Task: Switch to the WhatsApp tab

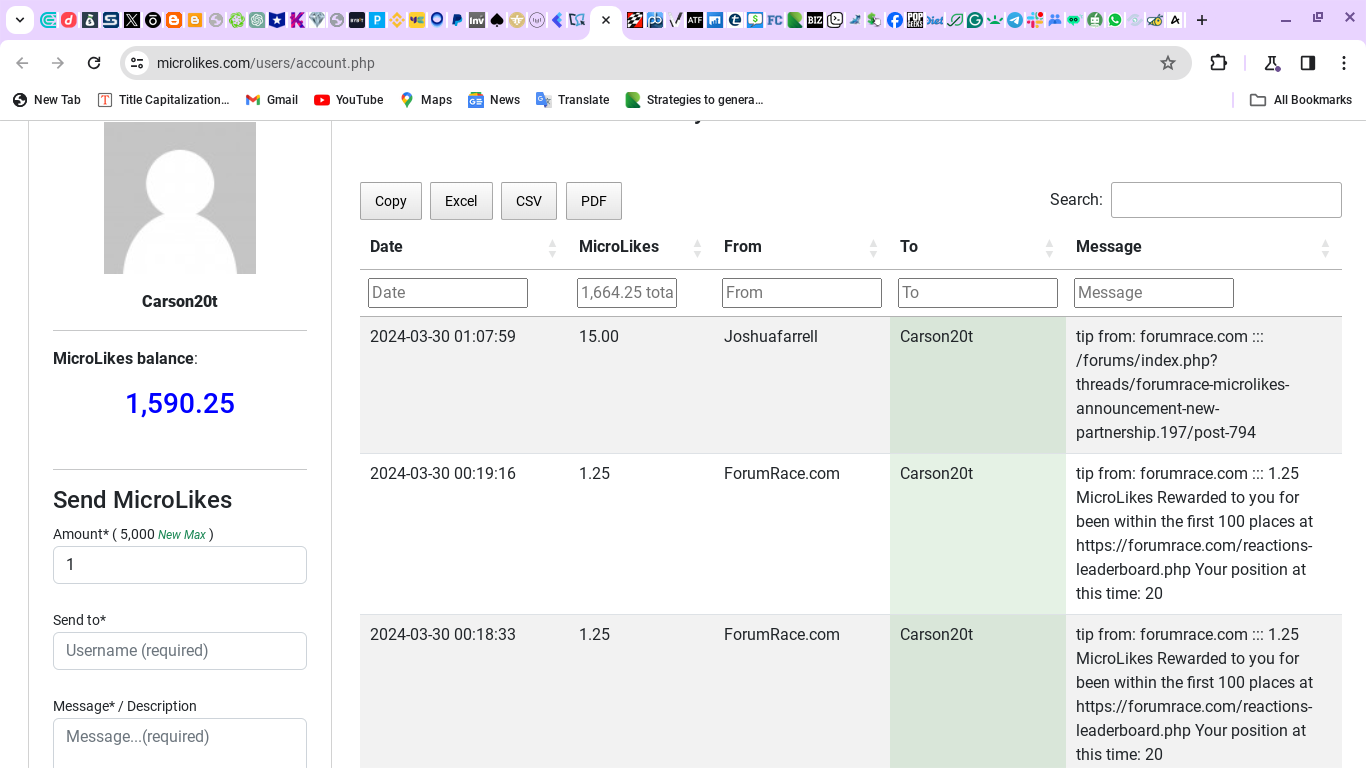Action: (1115, 20)
